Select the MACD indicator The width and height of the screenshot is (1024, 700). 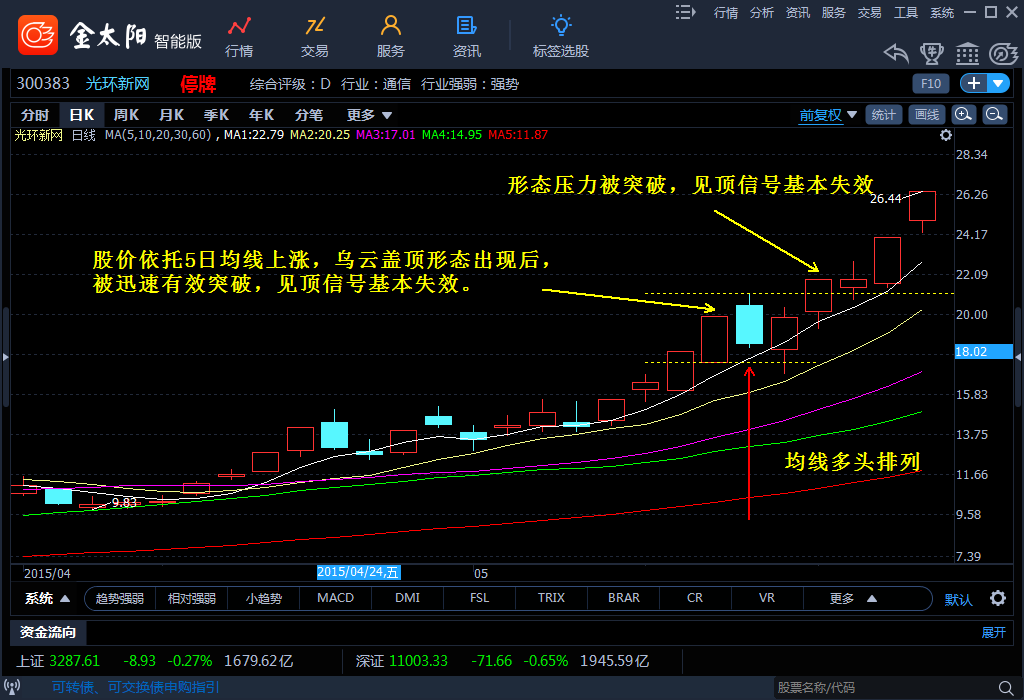[336, 598]
